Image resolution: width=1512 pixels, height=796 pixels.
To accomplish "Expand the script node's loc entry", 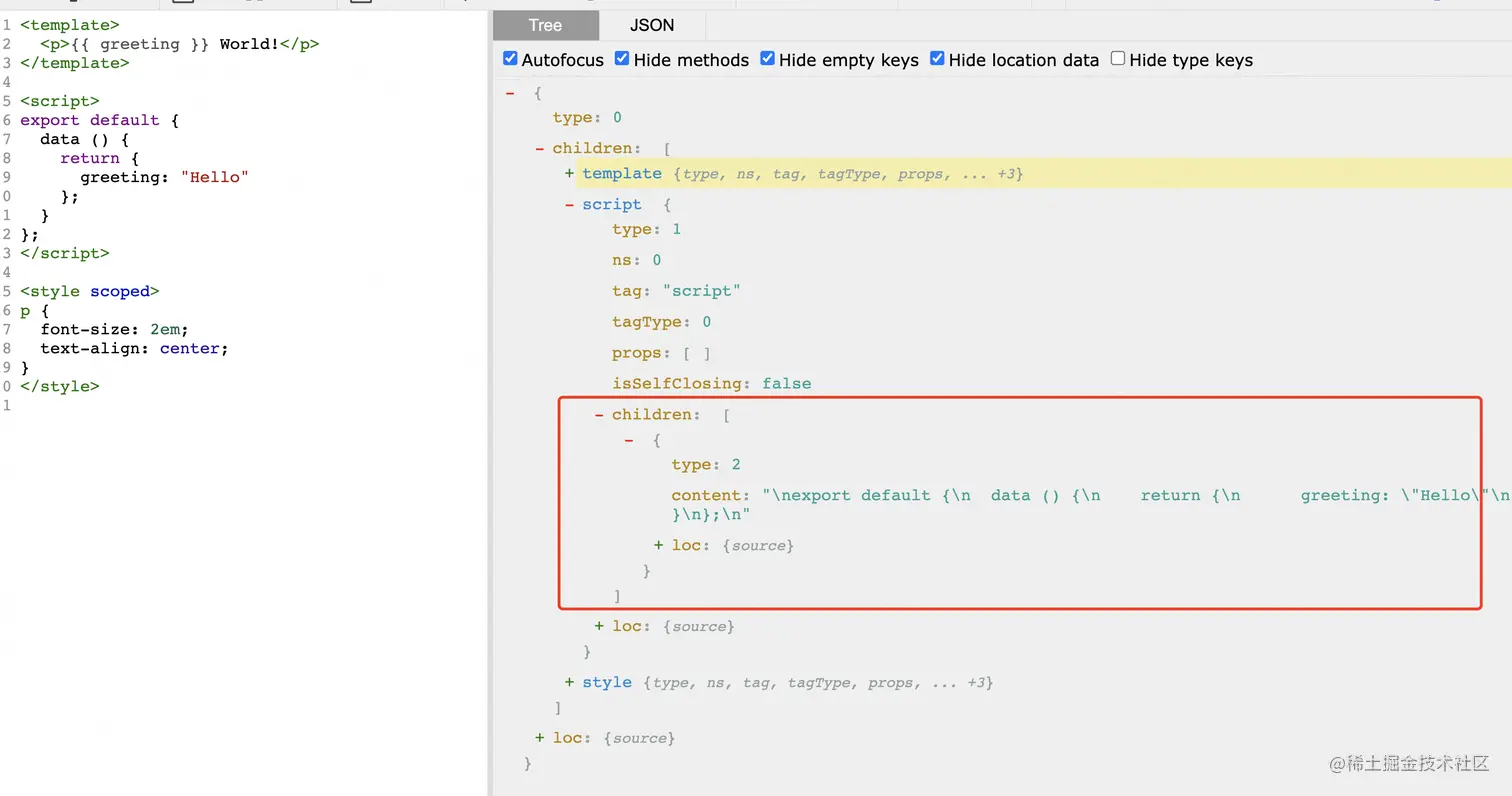I will coord(599,626).
